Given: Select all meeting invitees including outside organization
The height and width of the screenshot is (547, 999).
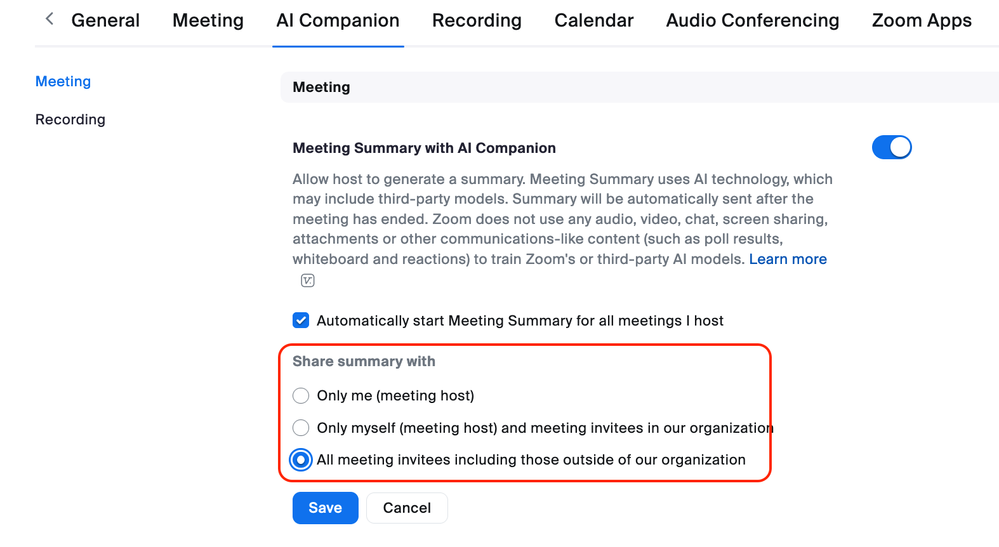Looking at the screenshot, I should tap(301, 460).
